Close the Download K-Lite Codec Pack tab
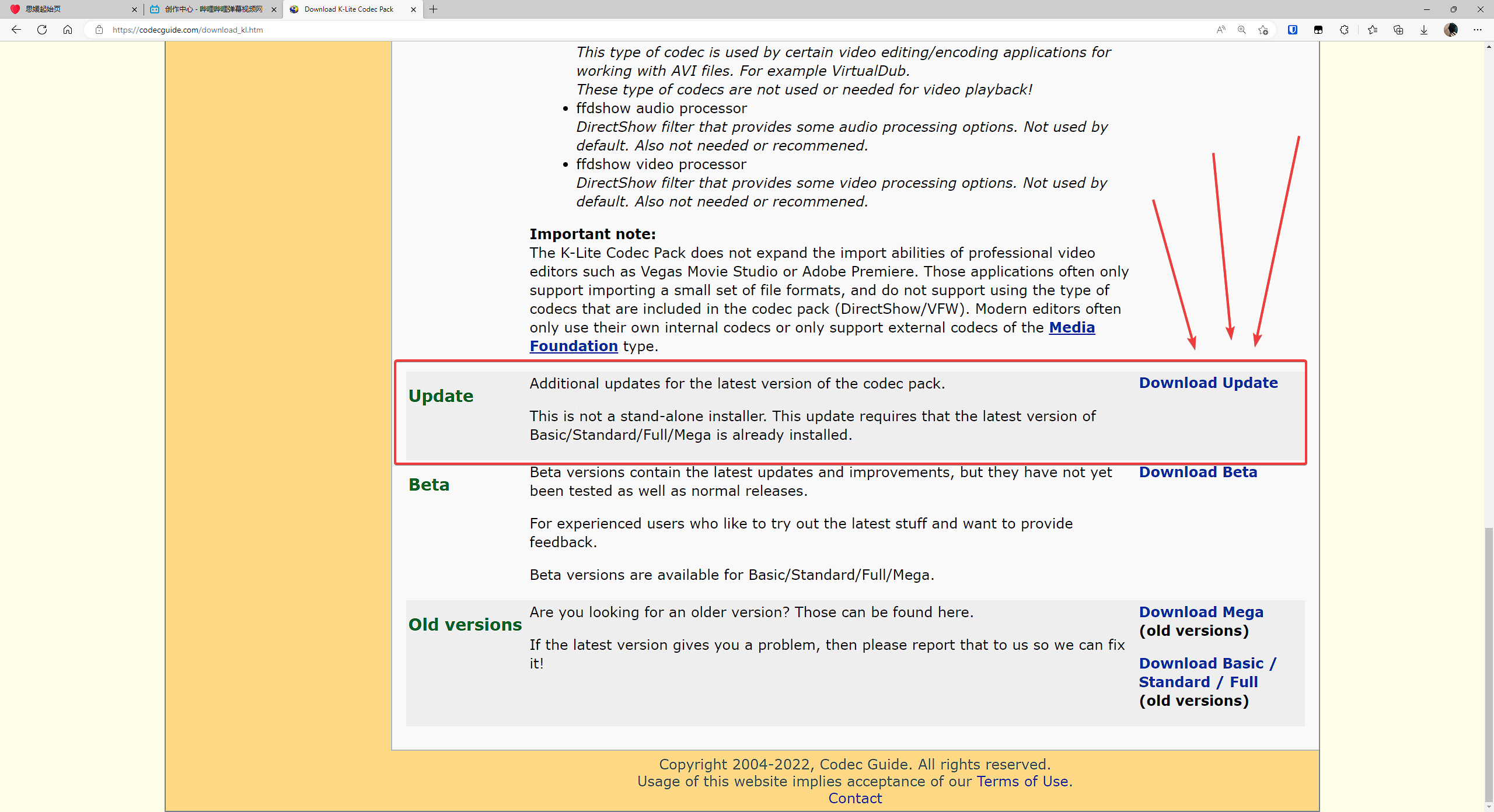 (413, 9)
